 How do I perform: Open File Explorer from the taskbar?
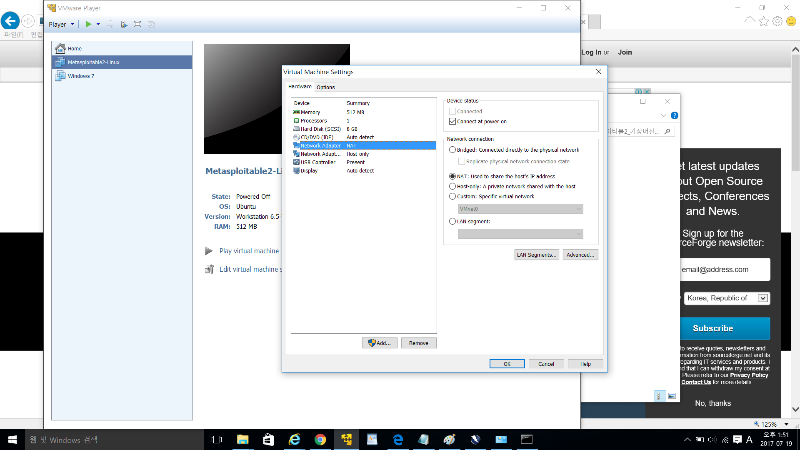(x=242, y=439)
